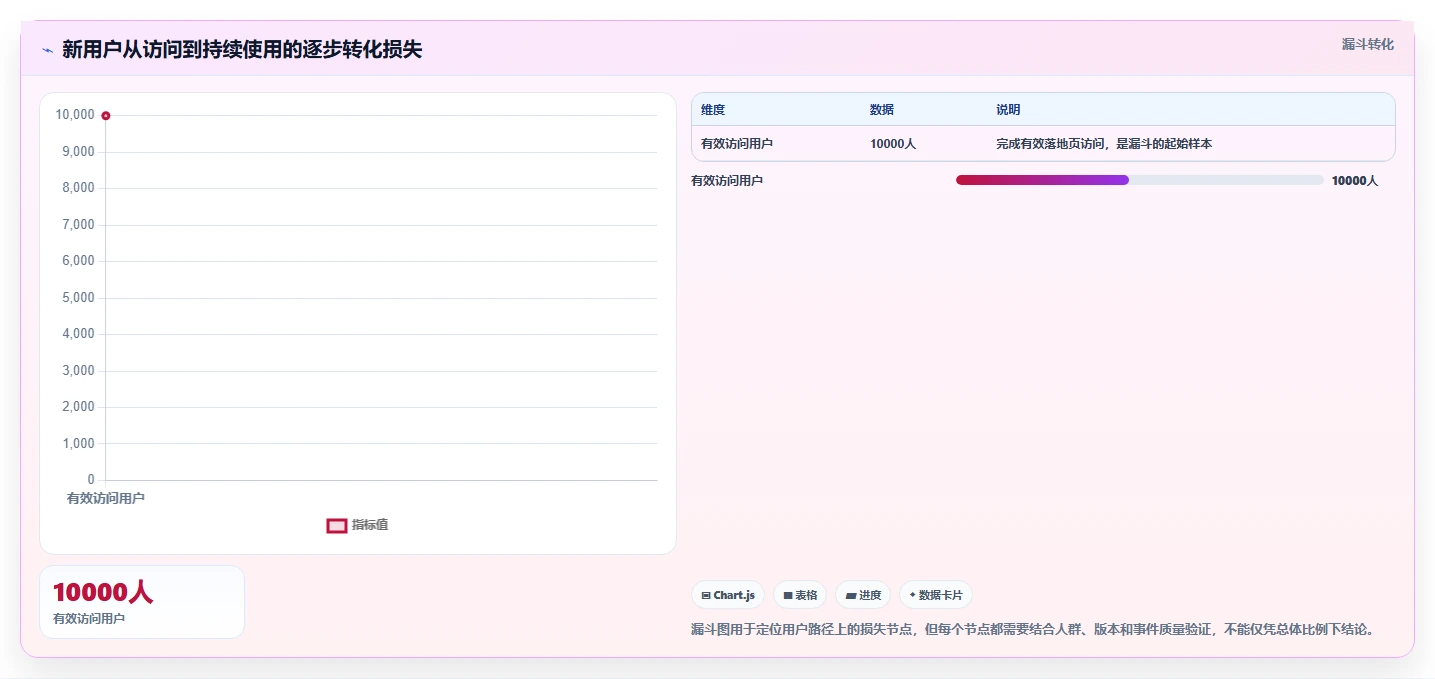
Task: Click the 有效访问用户 label left of the progress bar
Action: (x=727, y=181)
